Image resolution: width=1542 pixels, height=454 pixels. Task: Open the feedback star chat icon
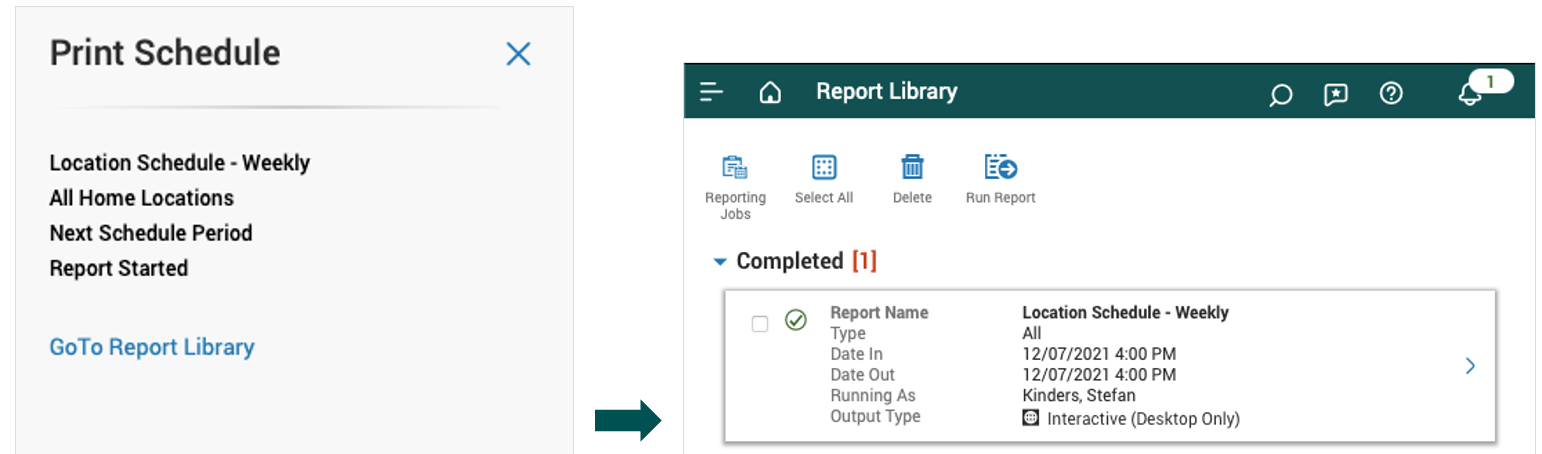click(x=1335, y=94)
